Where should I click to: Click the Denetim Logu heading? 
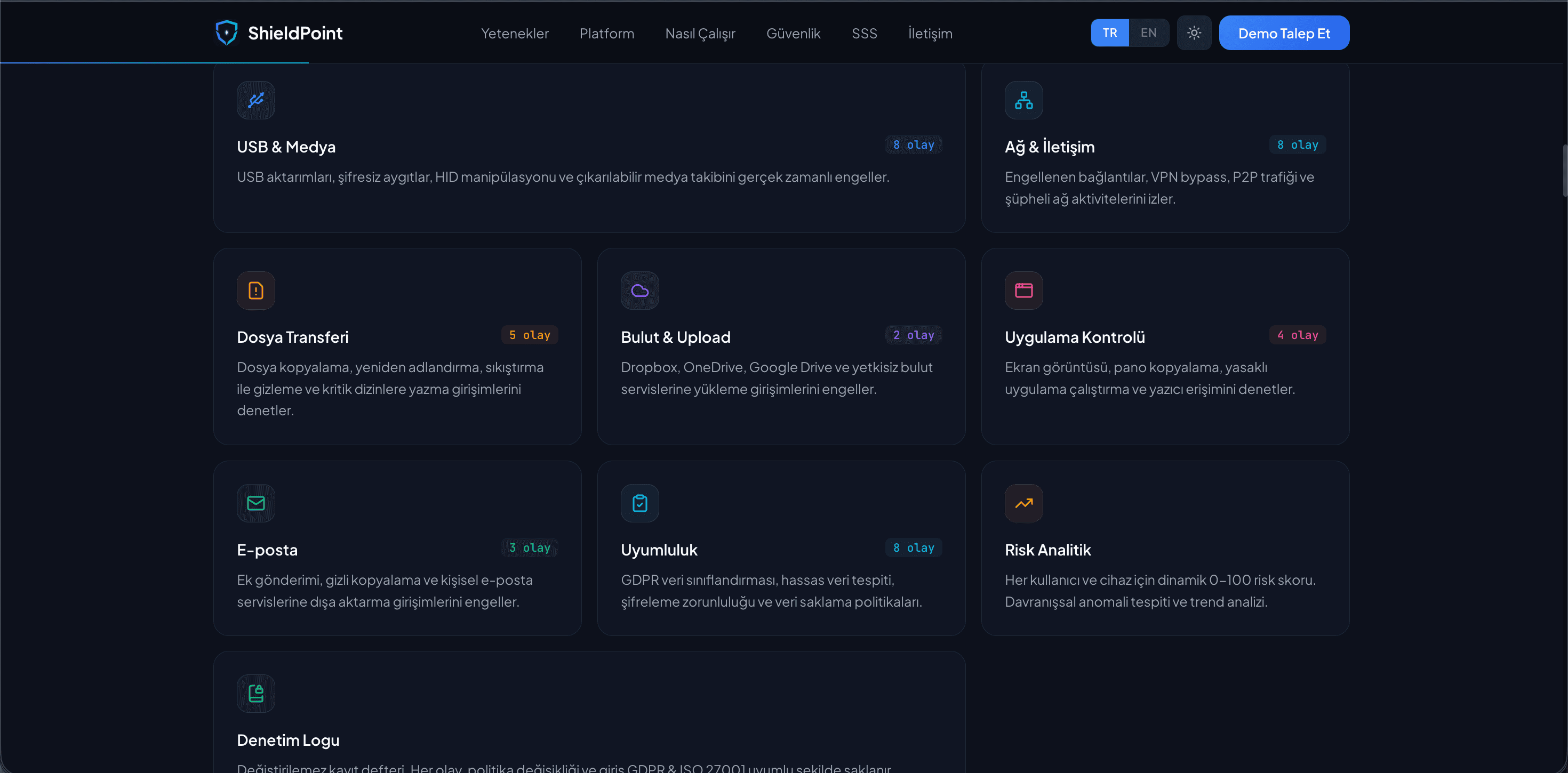pyautogui.click(x=288, y=740)
